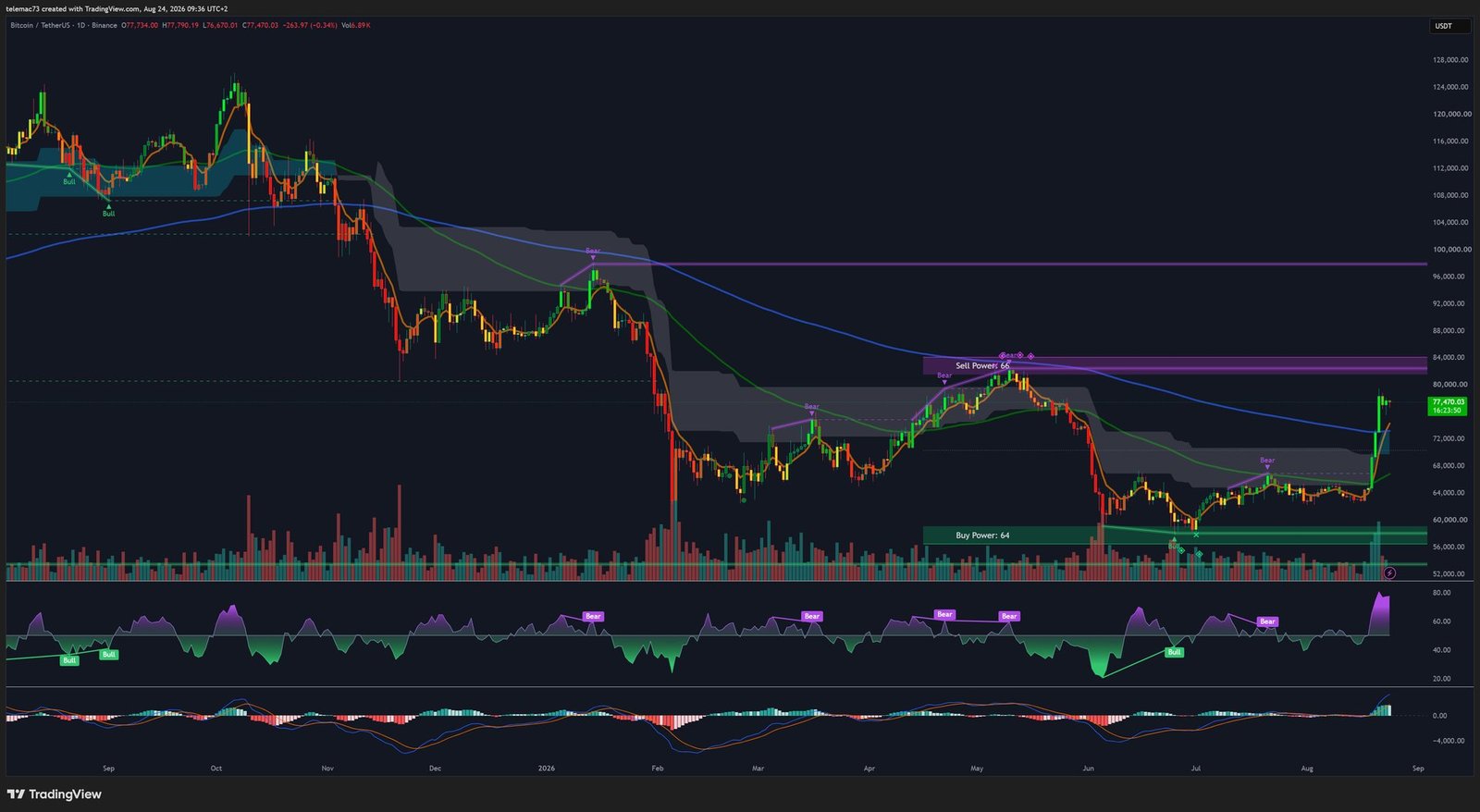Click the 112,000.00 price axis label

point(1450,168)
